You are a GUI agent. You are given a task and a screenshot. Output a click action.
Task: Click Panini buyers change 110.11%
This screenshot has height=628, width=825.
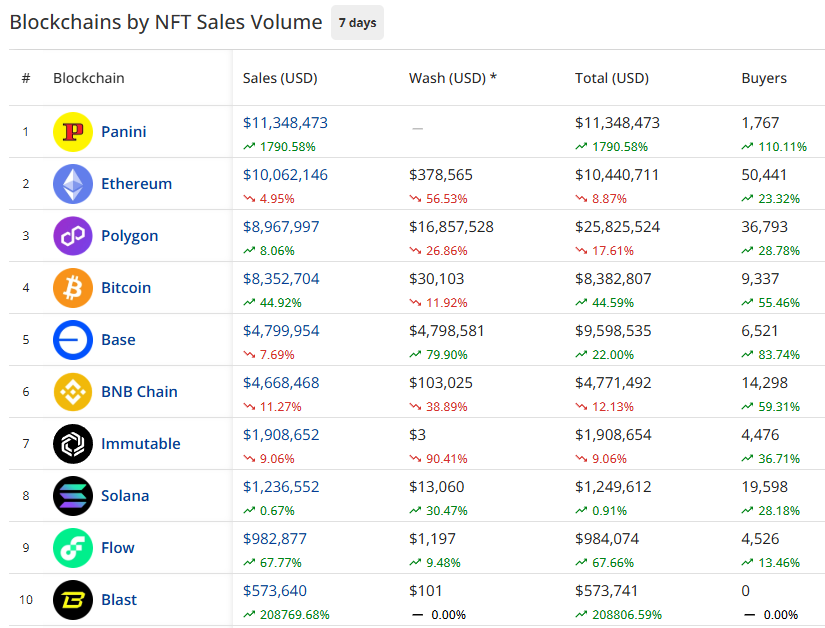[x=774, y=147]
